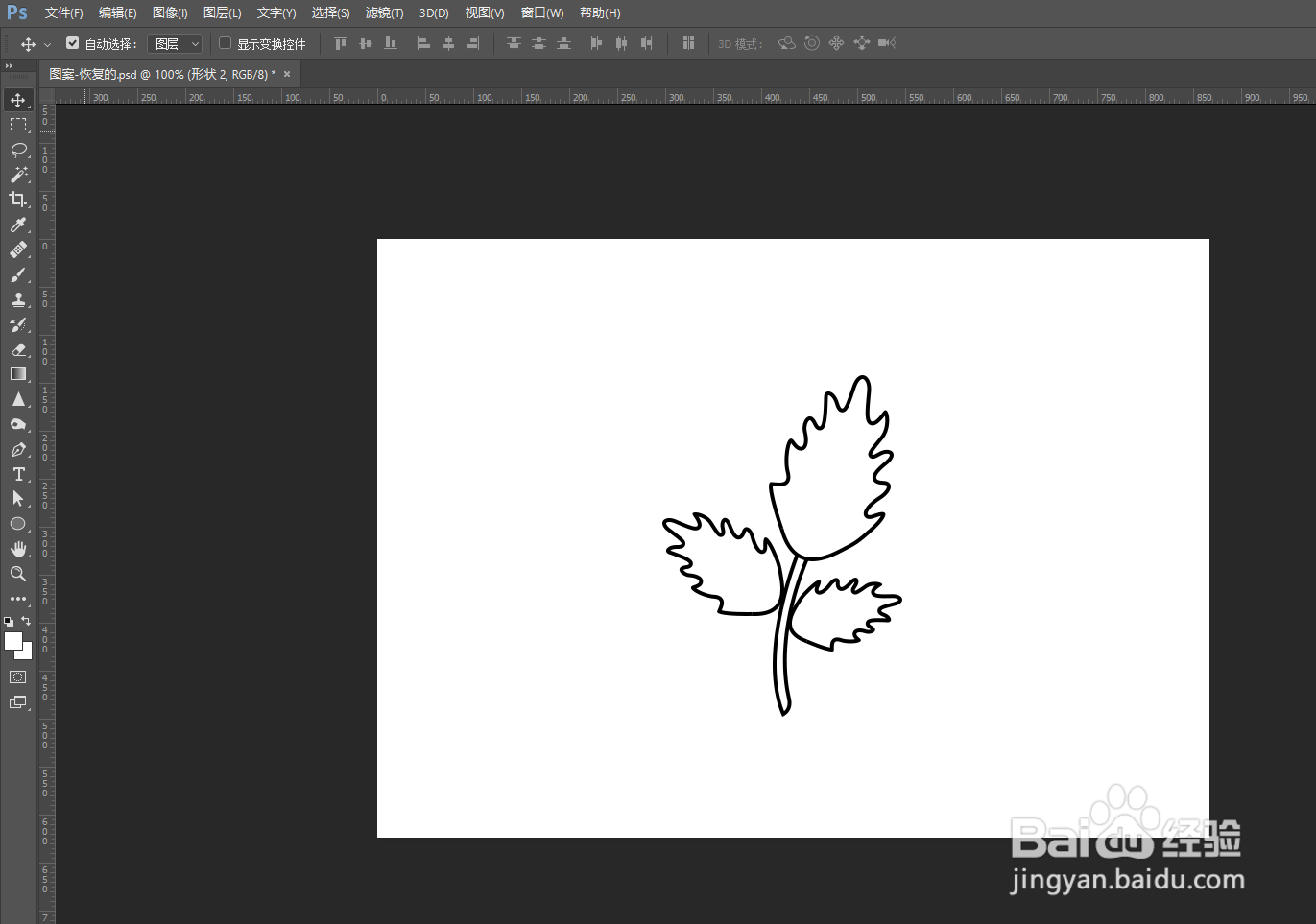Image resolution: width=1316 pixels, height=924 pixels.
Task: Select the Zoom tool
Action: (18, 574)
